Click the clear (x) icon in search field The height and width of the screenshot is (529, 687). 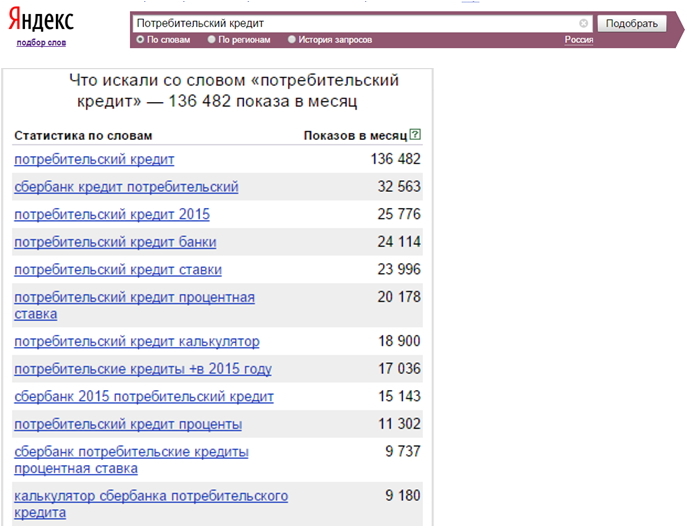click(584, 23)
